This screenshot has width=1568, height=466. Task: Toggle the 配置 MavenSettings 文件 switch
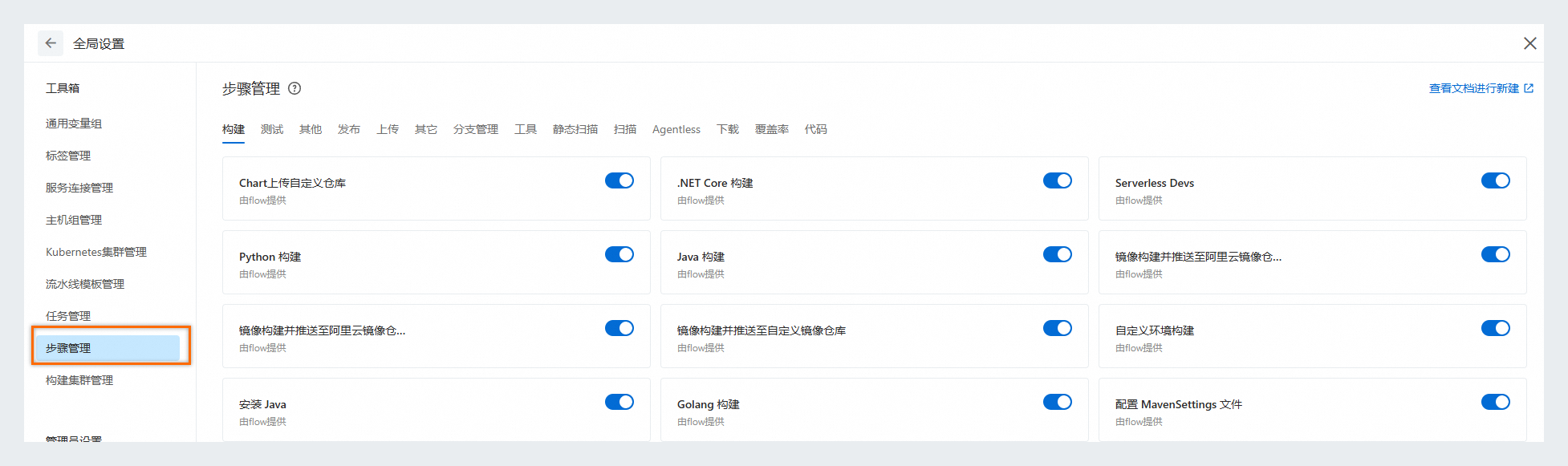tap(1496, 402)
